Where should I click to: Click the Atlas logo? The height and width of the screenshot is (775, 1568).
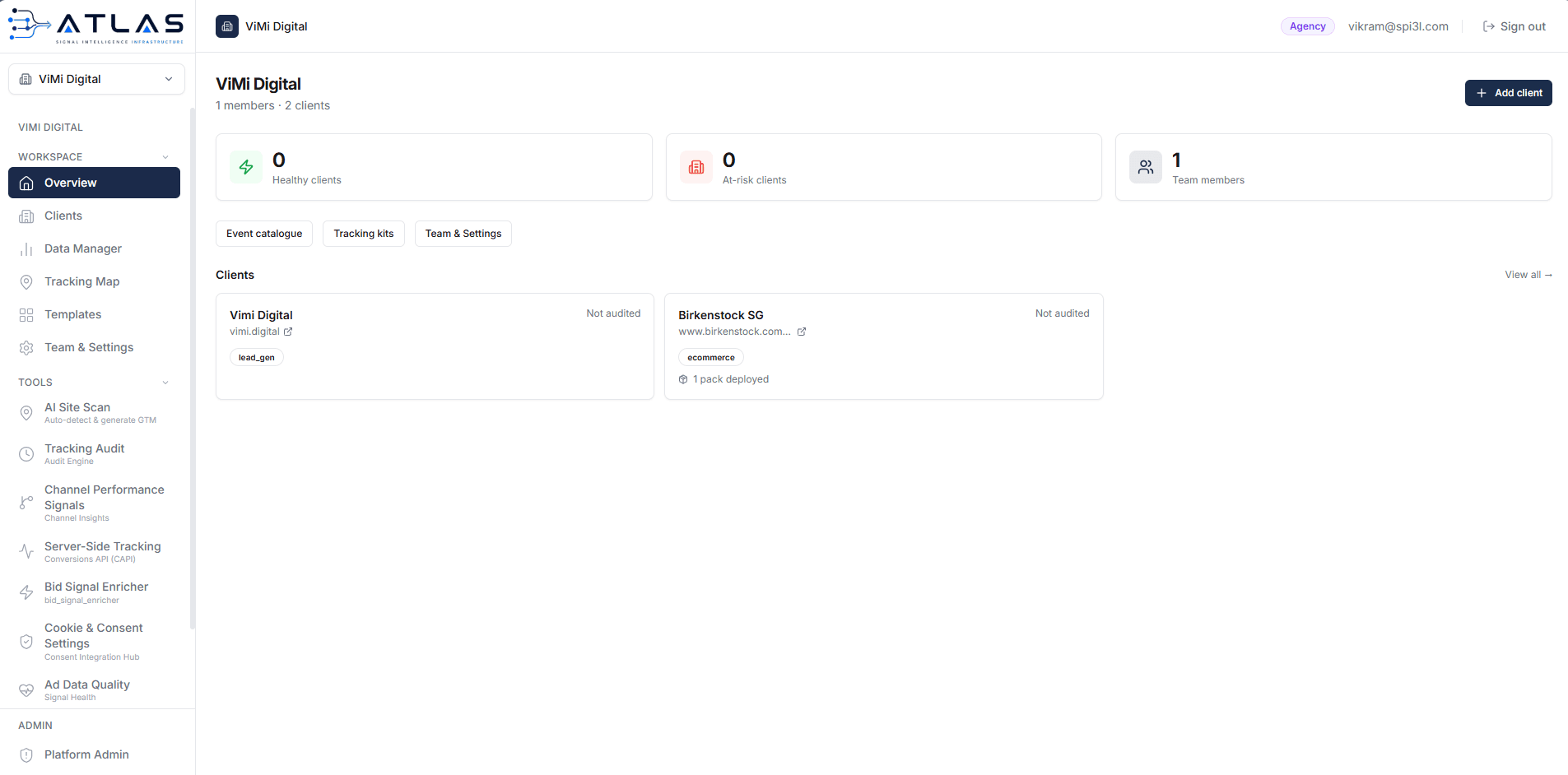click(96, 26)
